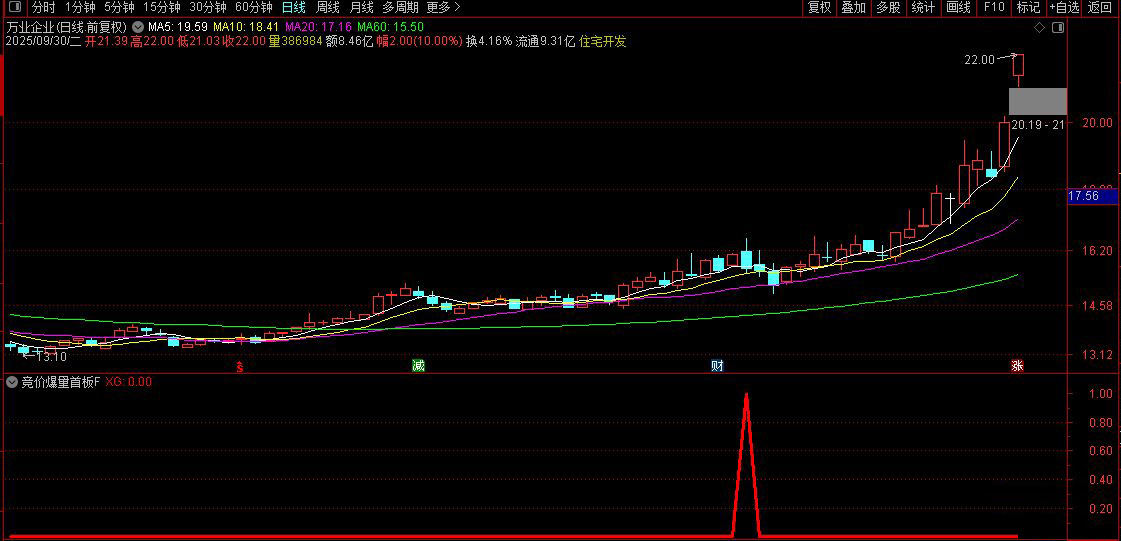Click the 幅2.00(10.00%) change value
Image resolution: width=1121 pixels, height=541 pixels.
(x=419, y=41)
